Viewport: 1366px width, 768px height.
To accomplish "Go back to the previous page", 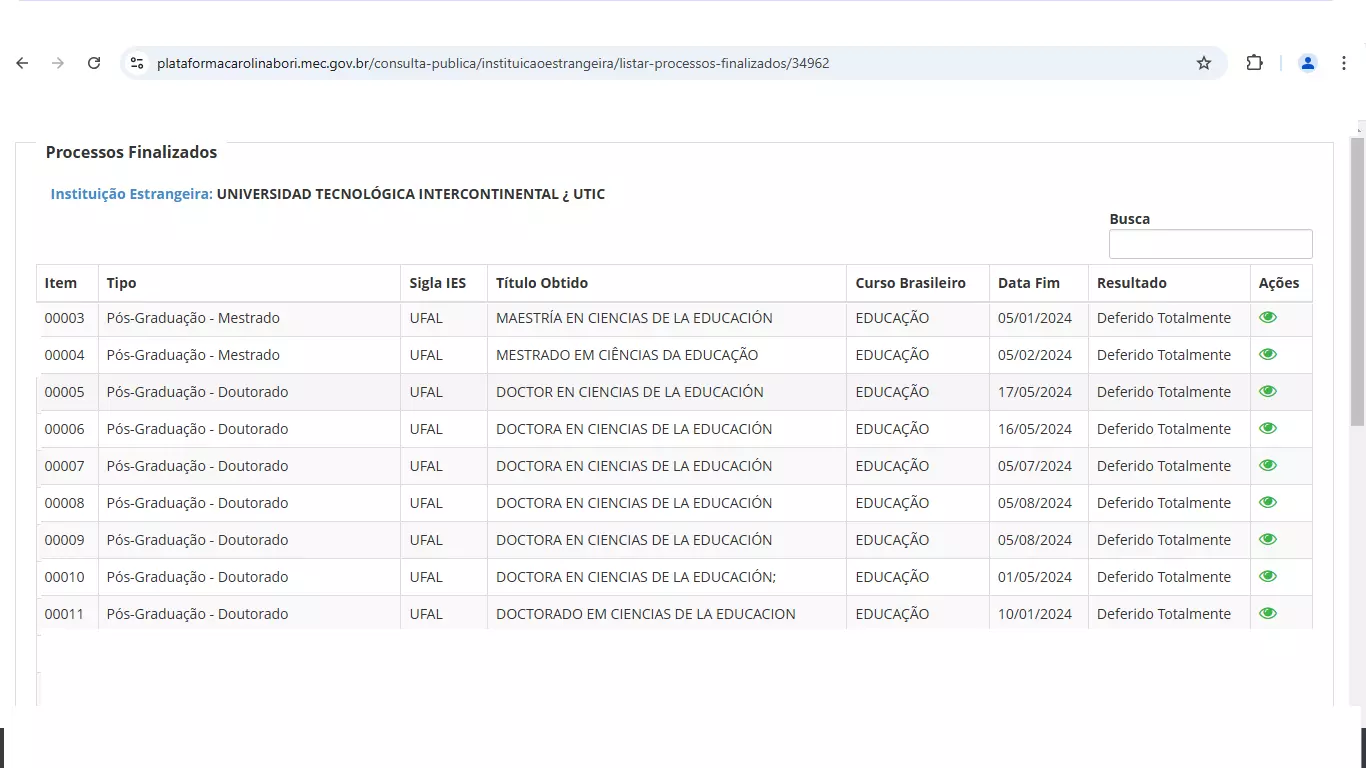I will tap(22, 63).
